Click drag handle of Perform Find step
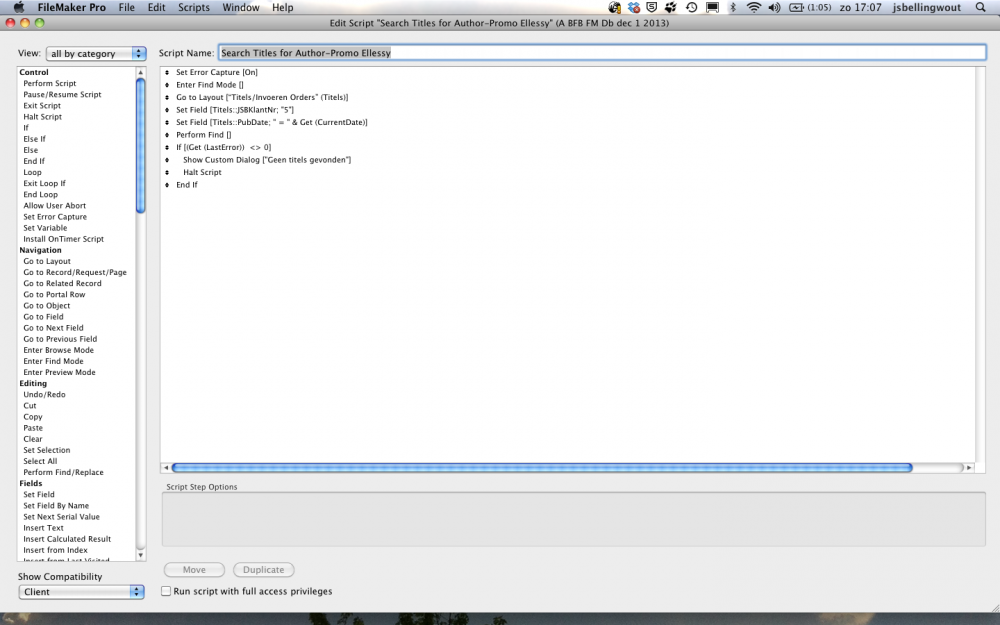 click(167, 135)
